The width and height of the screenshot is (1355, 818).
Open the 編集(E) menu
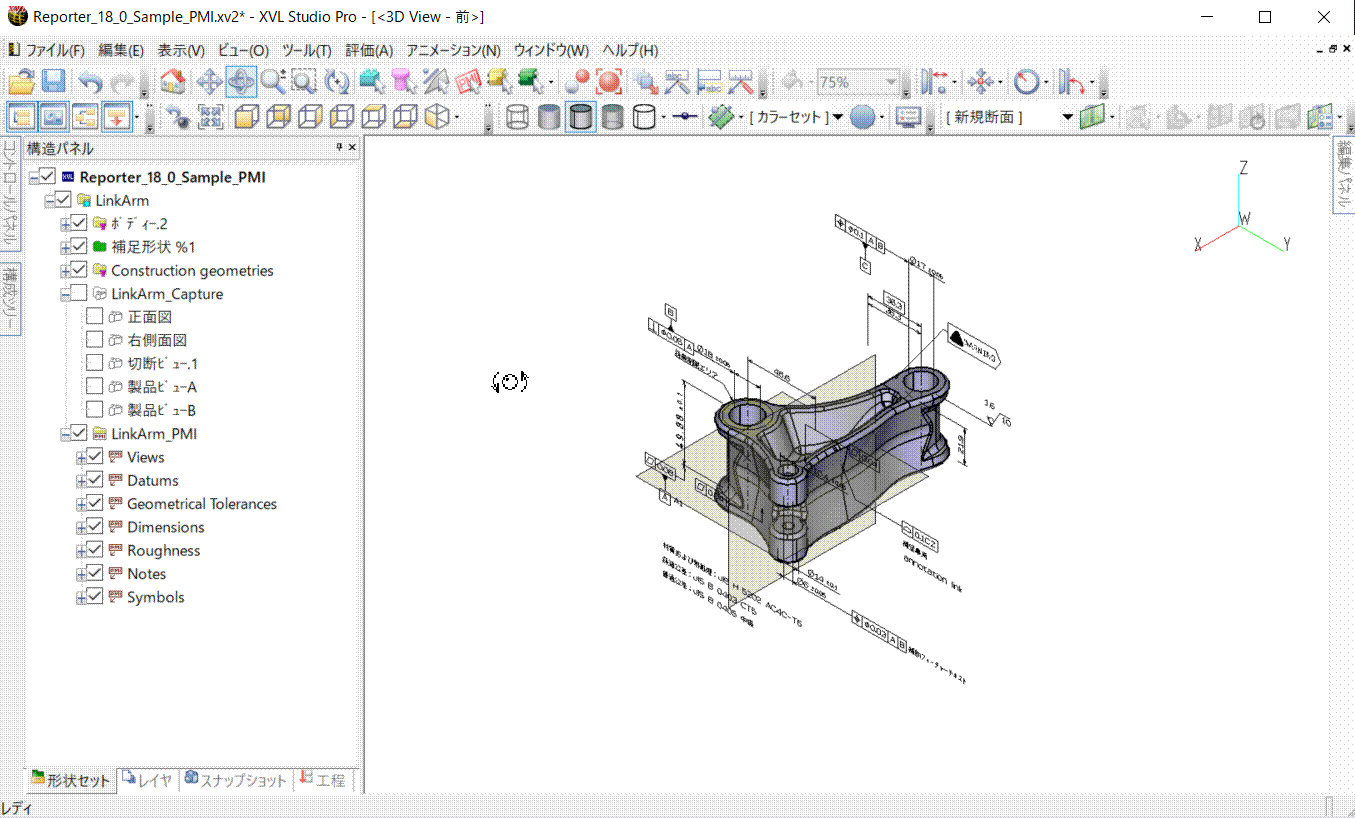[121, 50]
